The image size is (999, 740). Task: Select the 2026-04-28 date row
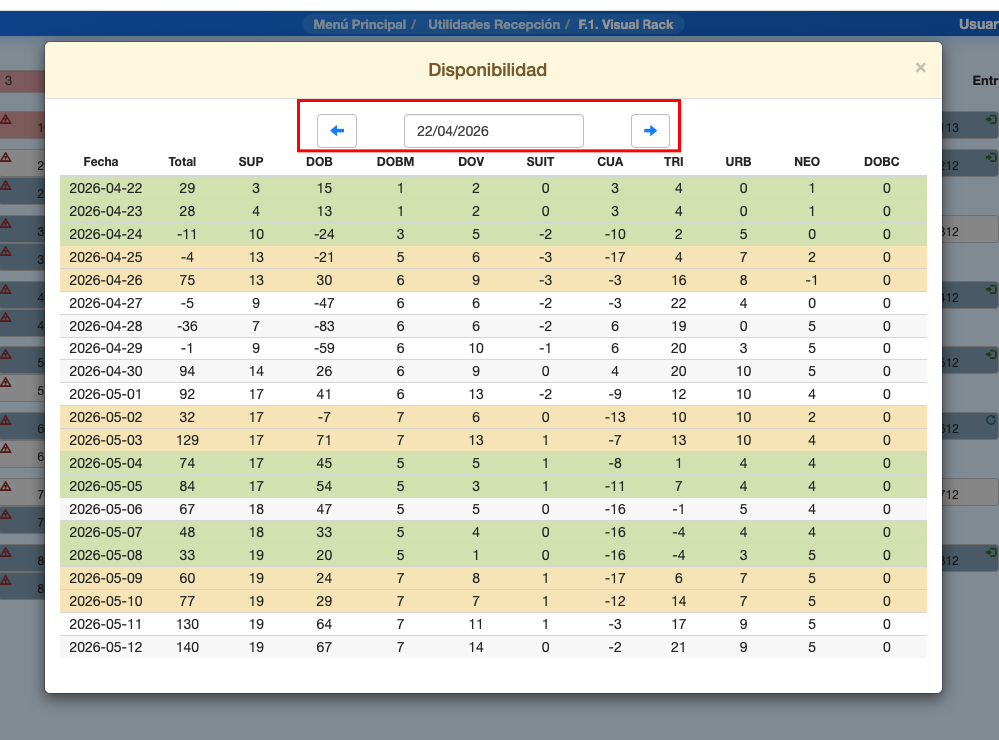106,326
